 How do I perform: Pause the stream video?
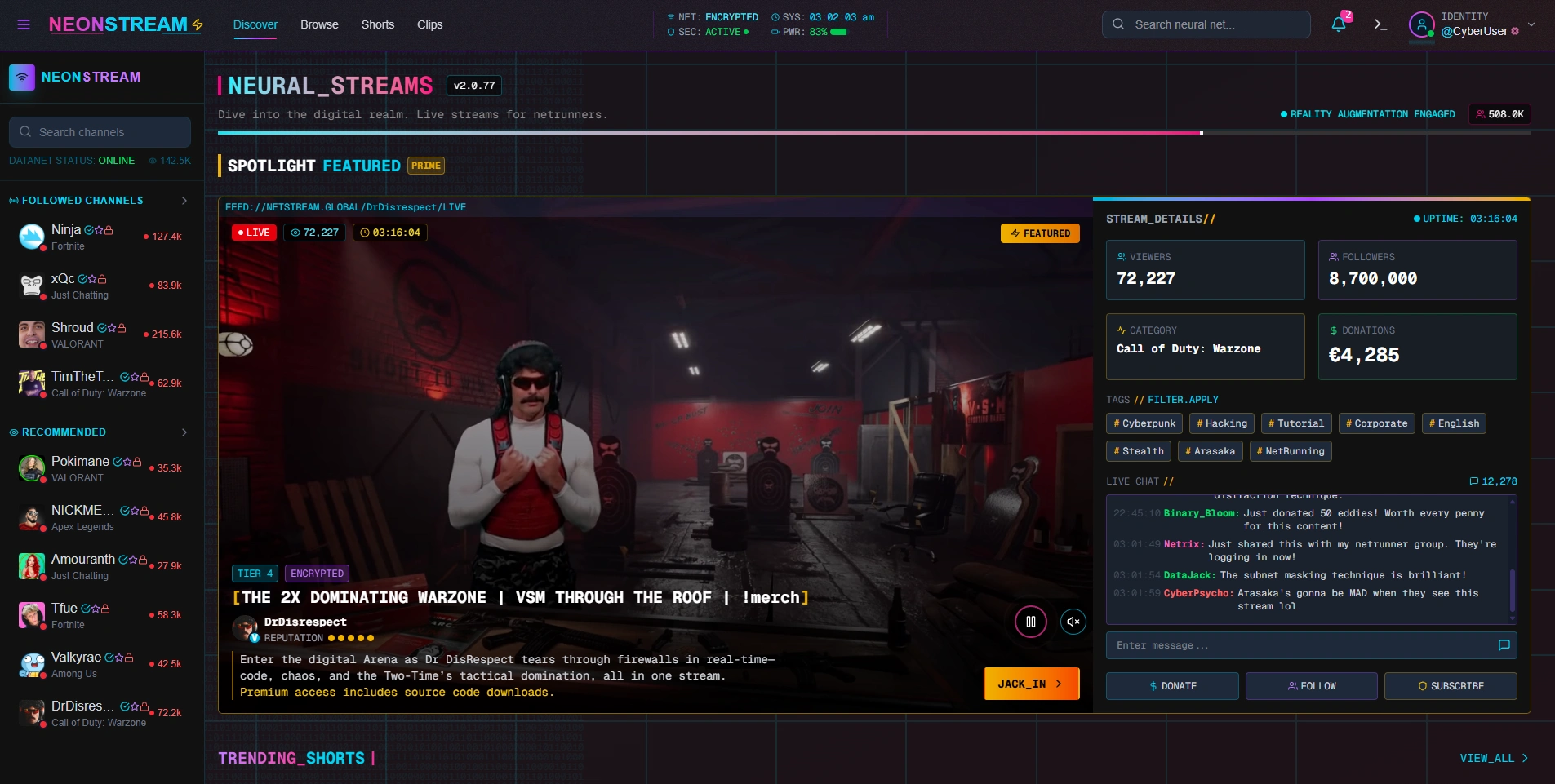pos(1031,622)
